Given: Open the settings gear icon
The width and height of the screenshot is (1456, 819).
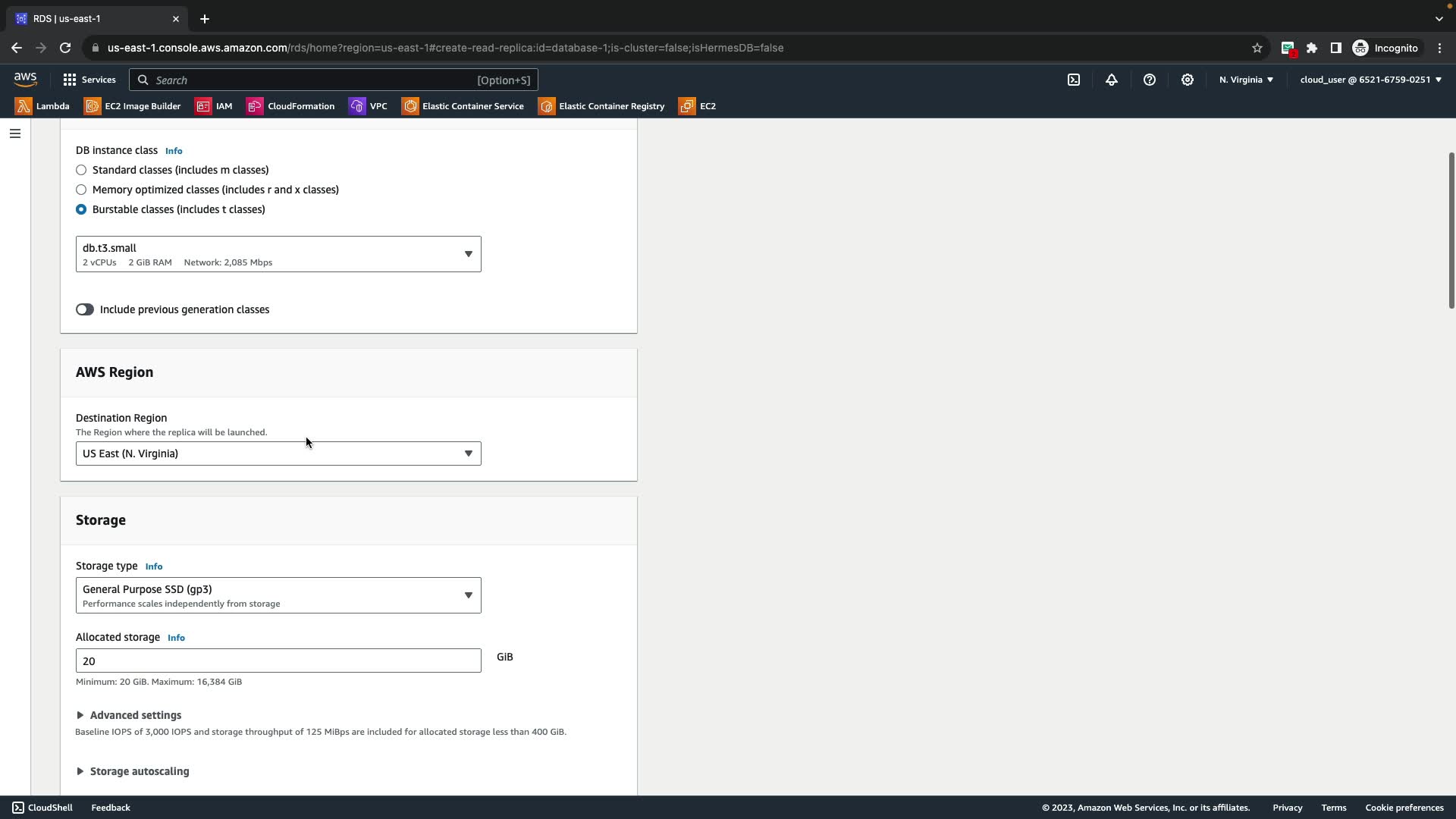Looking at the screenshot, I should [x=1188, y=80].
